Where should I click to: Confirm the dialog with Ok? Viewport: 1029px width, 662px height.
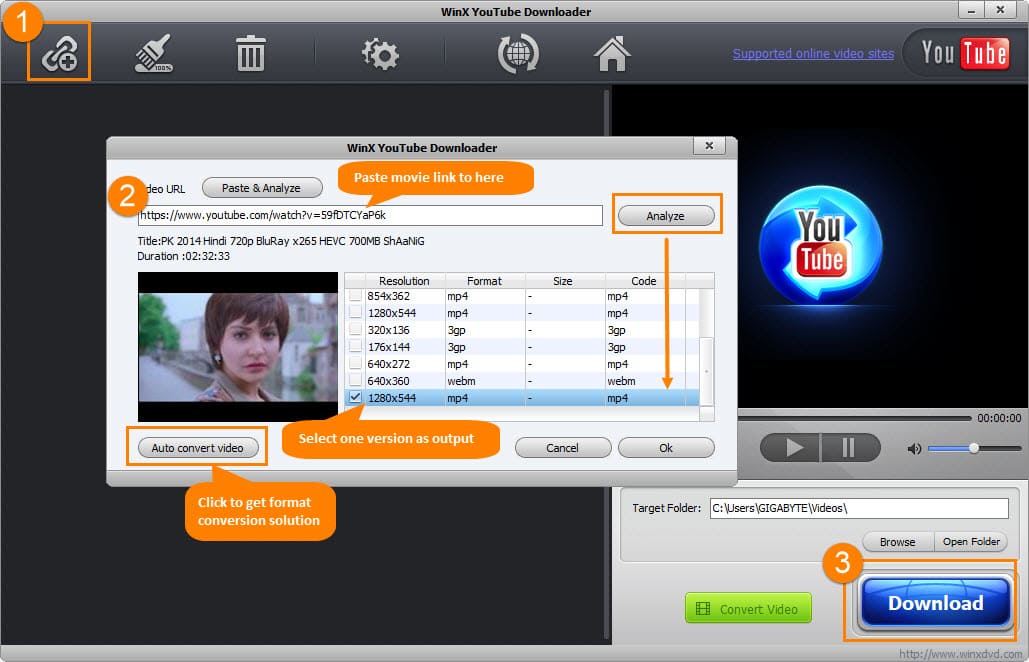(666, 448)
